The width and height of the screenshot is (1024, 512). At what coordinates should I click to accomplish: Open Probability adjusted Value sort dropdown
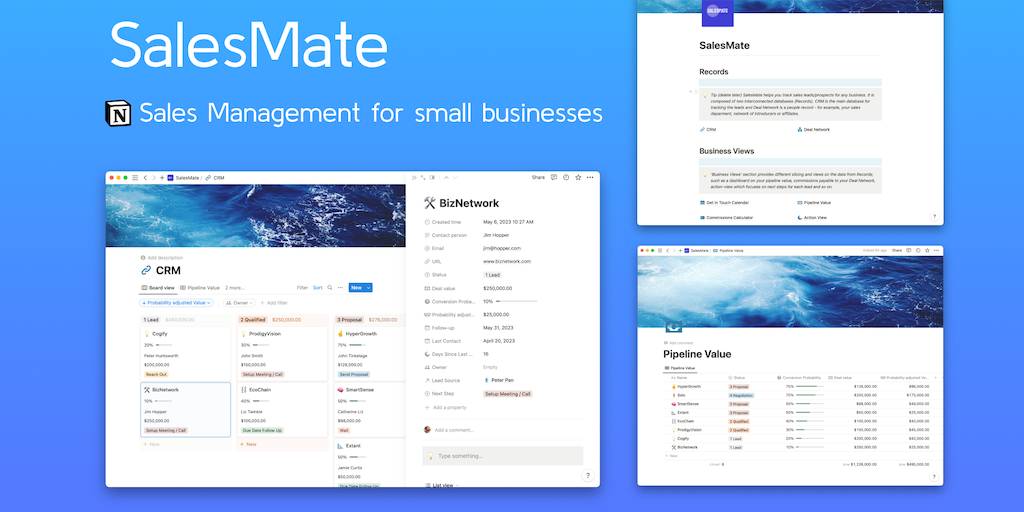point(176,303)
